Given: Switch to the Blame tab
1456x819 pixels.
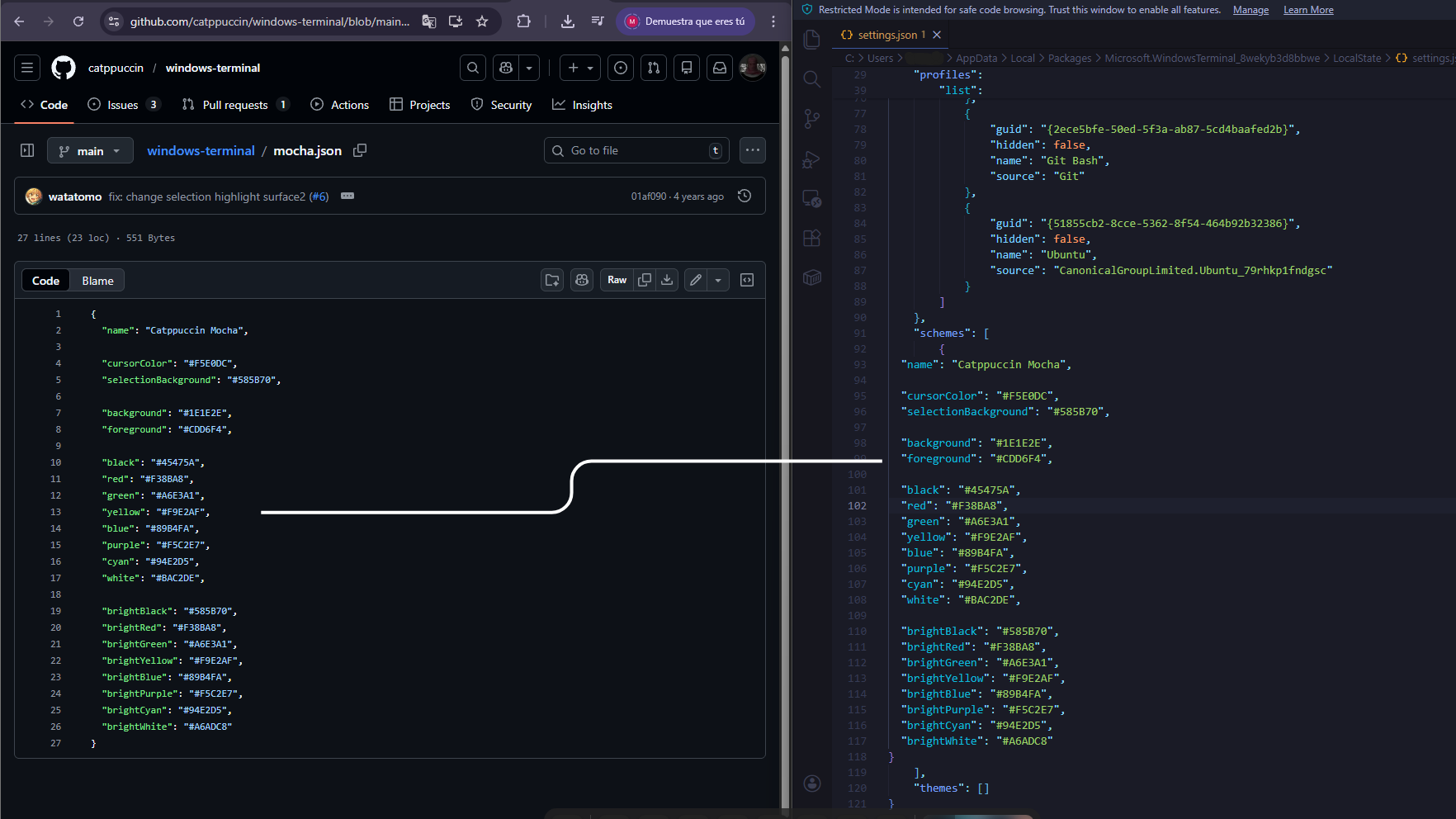Looking at the screenshot, I should point(97,281).
